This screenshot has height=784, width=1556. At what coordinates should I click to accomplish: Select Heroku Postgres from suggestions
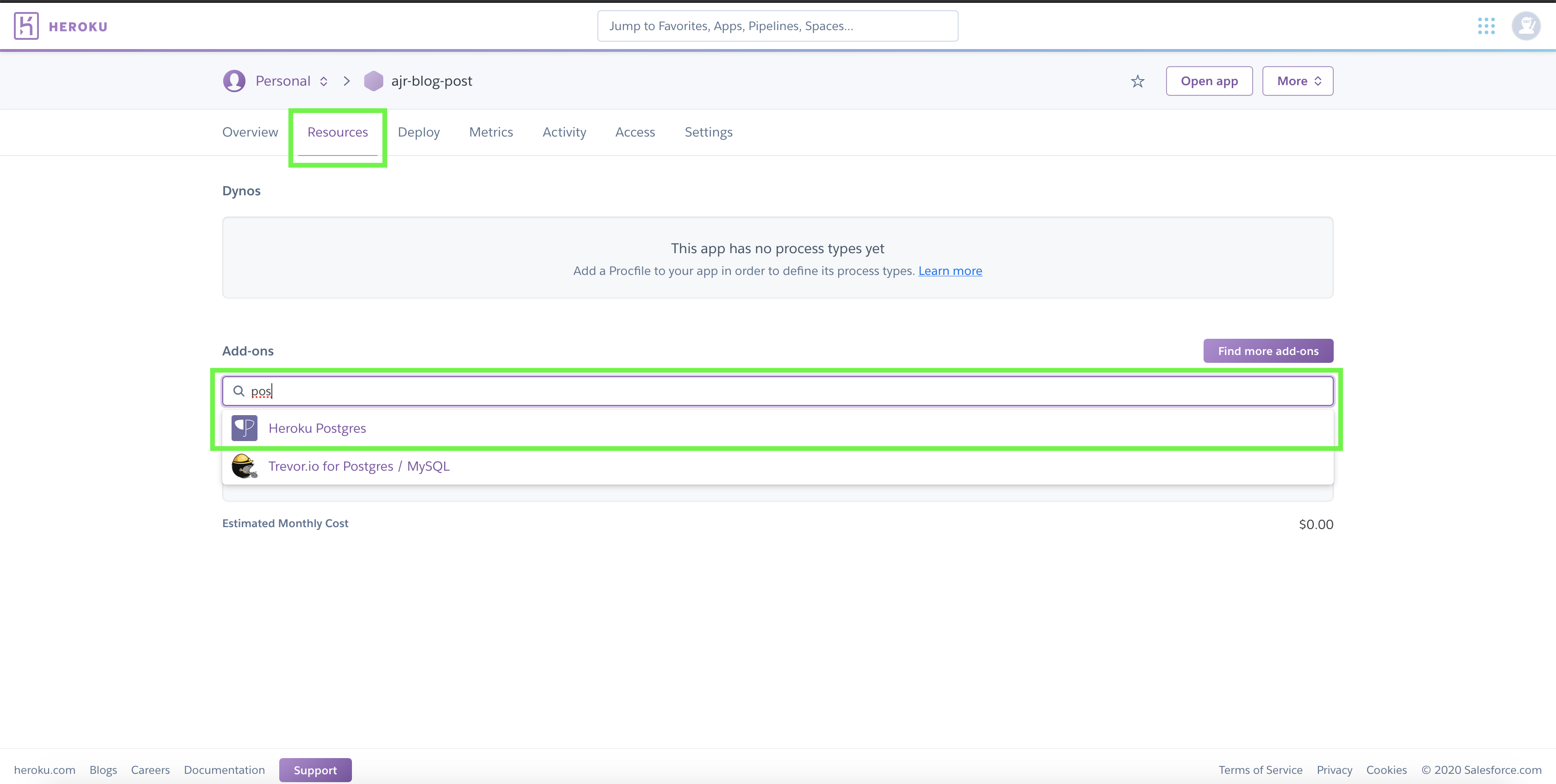click(316, 427)
